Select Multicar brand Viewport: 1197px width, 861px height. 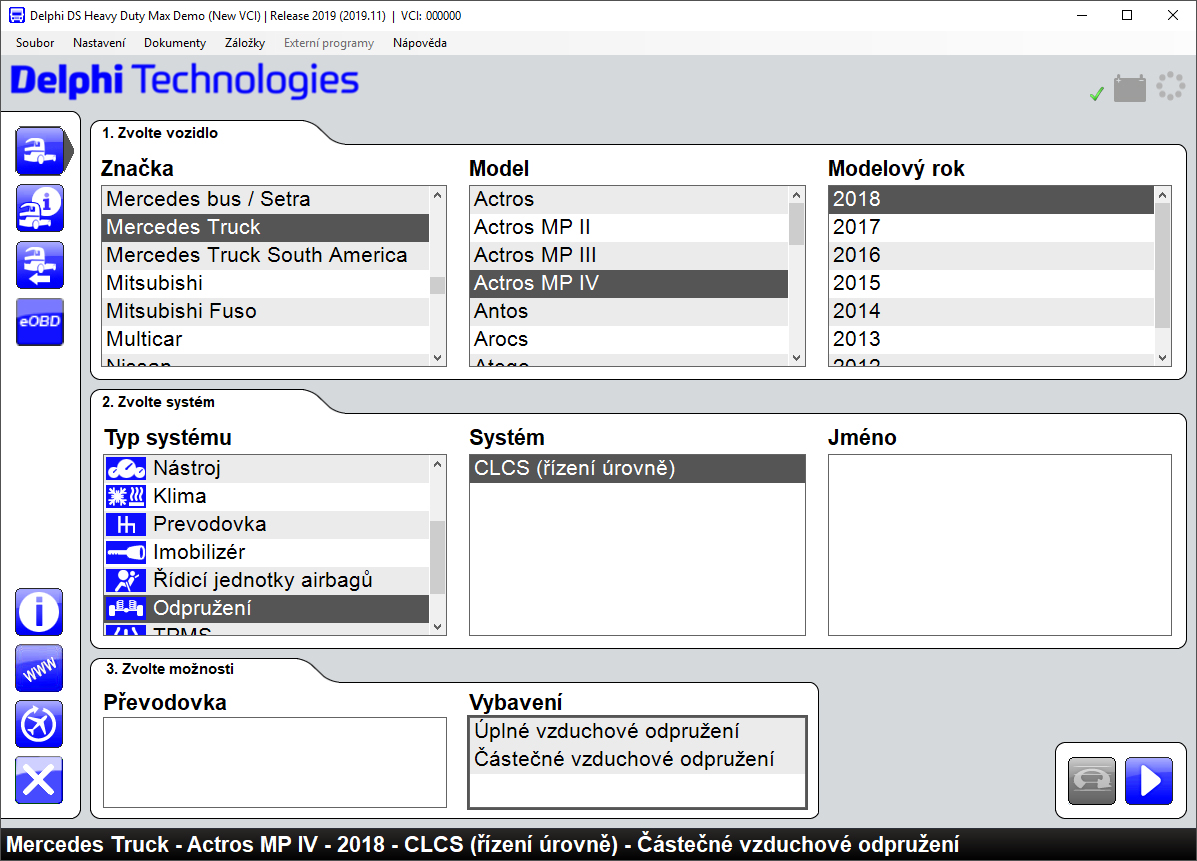pos(266,340)
